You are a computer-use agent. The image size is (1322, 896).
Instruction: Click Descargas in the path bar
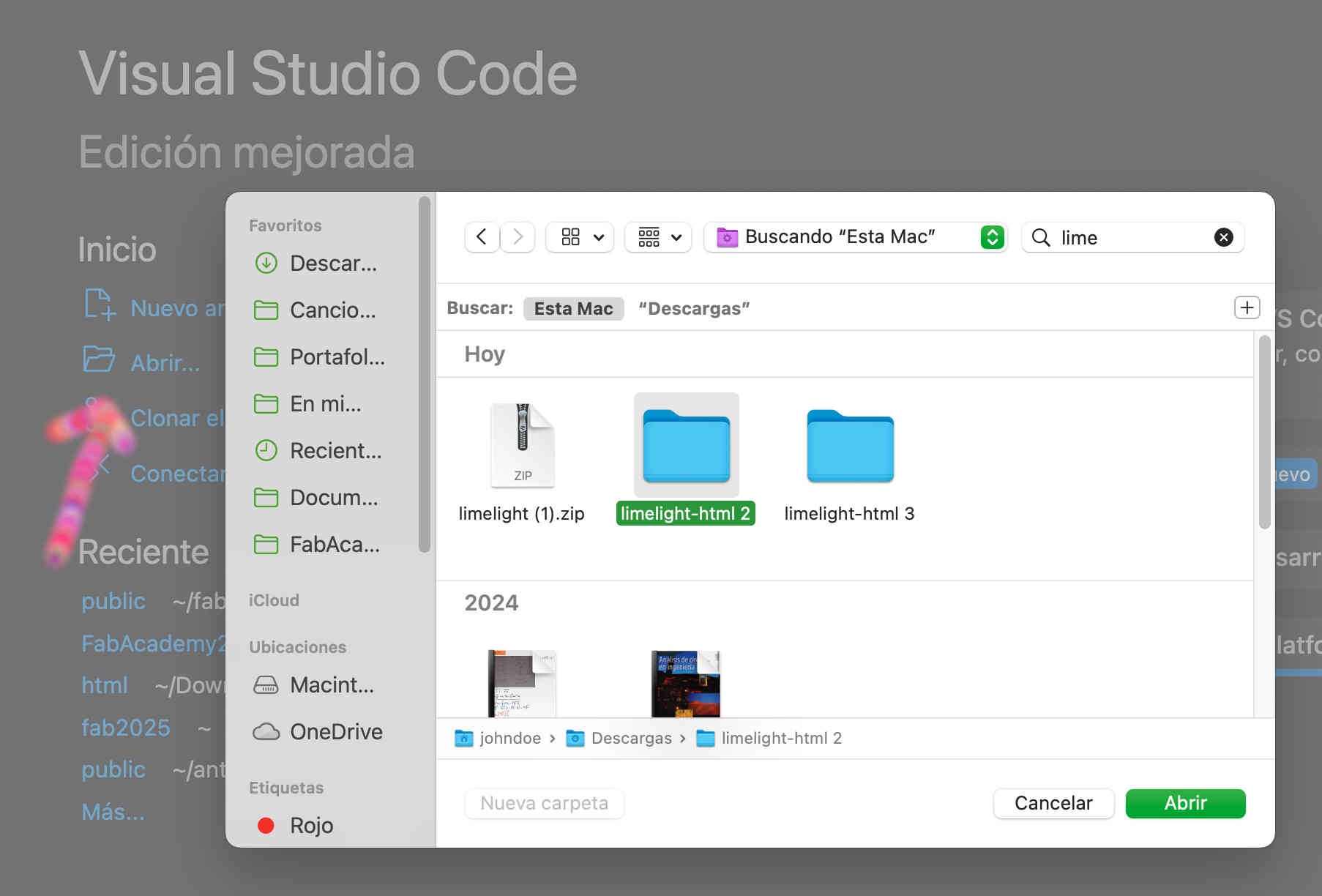619,738
